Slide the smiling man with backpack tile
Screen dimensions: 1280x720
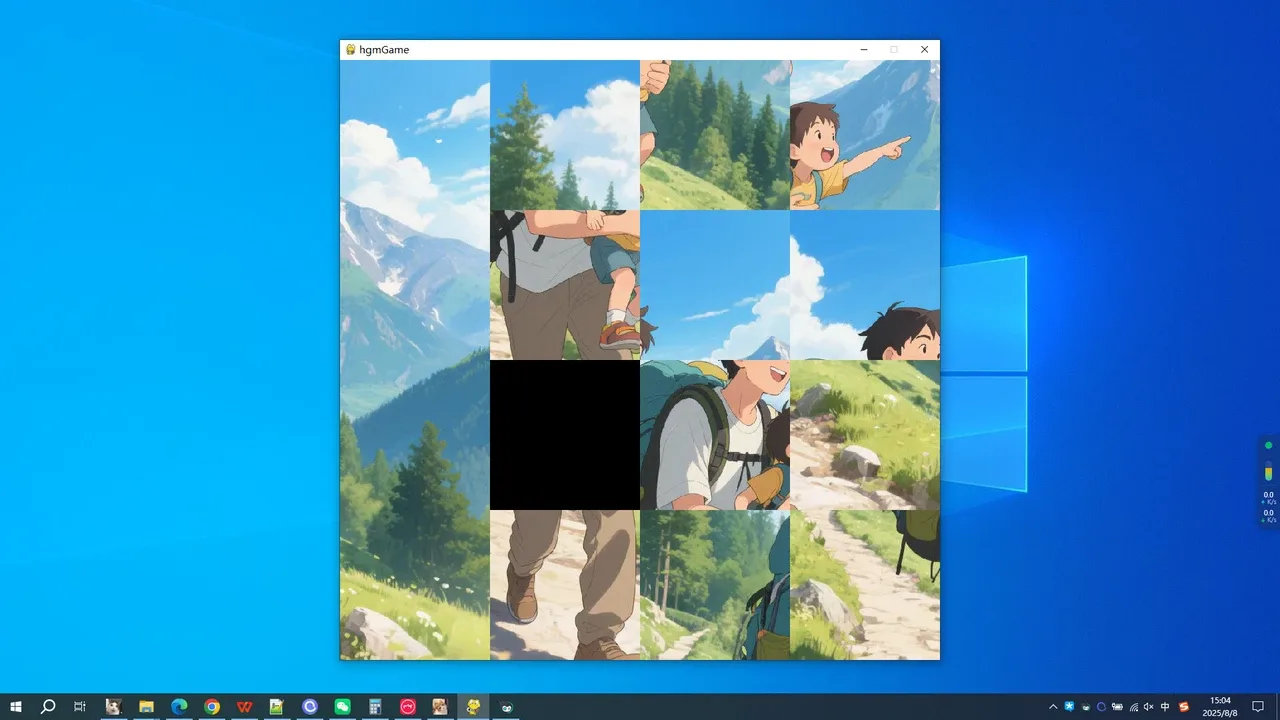click(715, 435)
